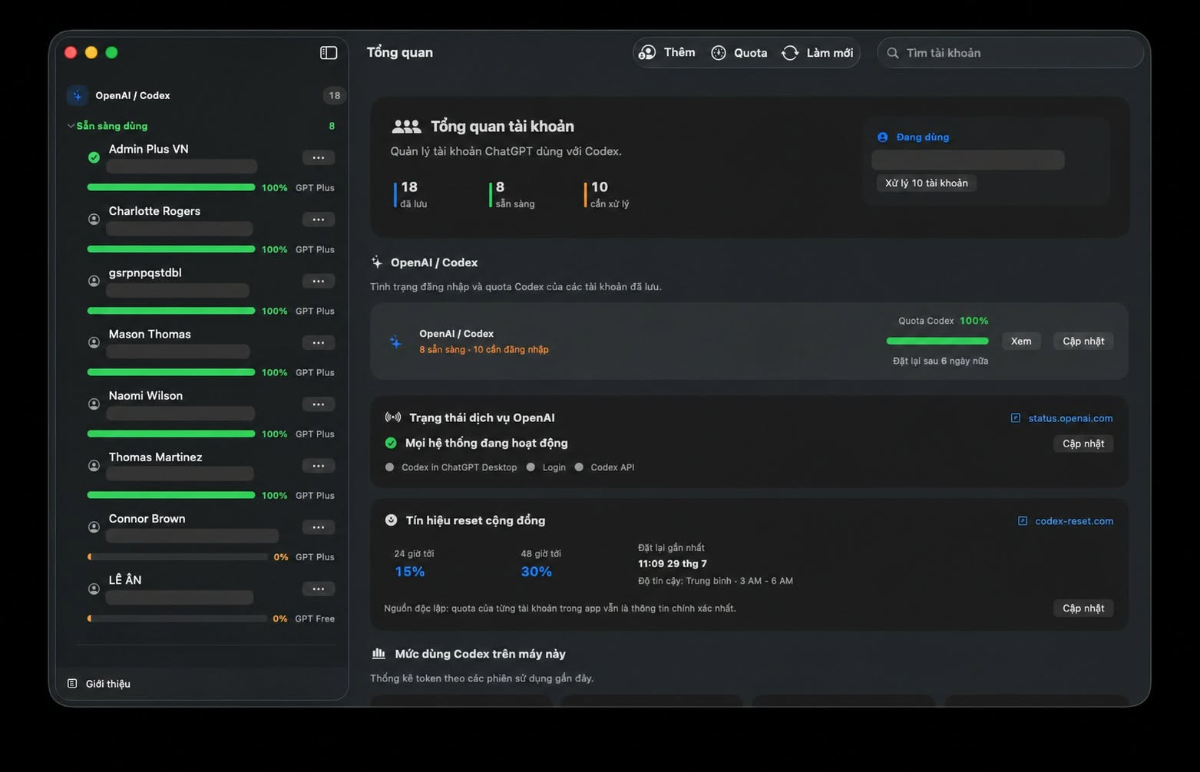
Task: Click the 15% value under 24 giờ tới
Action: pyautogui.click(x=410, y=572)
